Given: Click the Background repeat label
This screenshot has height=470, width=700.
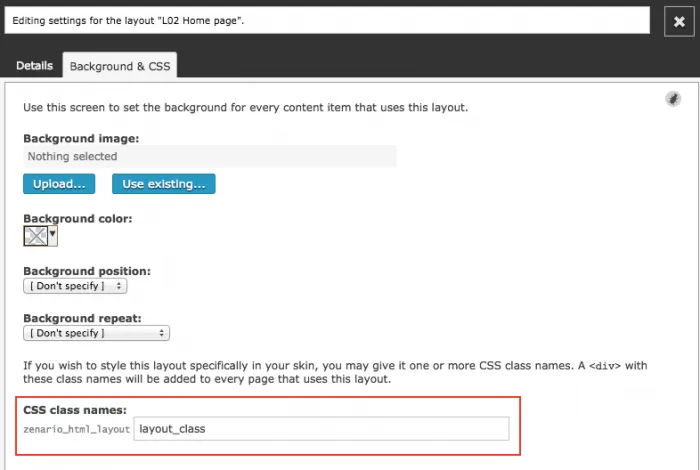Looking at the screenshot, I should point(82,318).
